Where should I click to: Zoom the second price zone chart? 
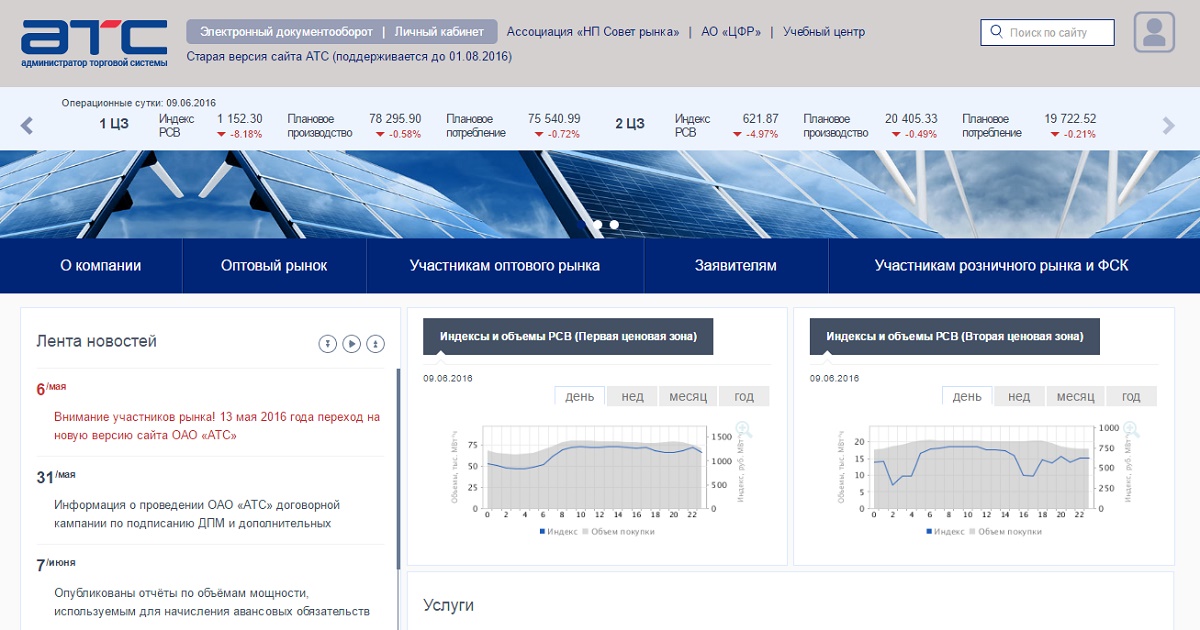1130,430
